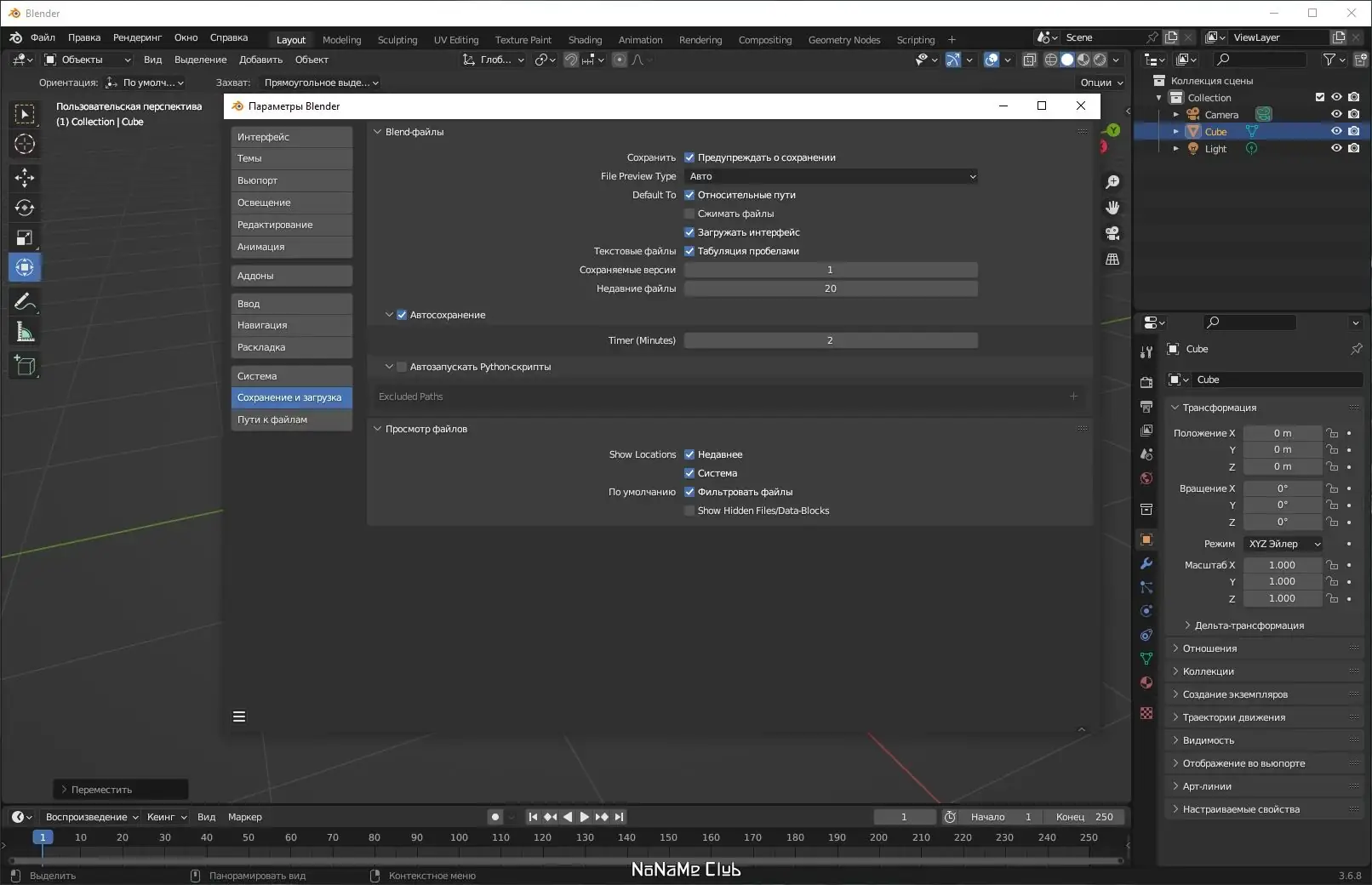Viewport: 1372px width, 885px height.
Task: Open the 'Файл' menu
Action: [x=43, y=37]
